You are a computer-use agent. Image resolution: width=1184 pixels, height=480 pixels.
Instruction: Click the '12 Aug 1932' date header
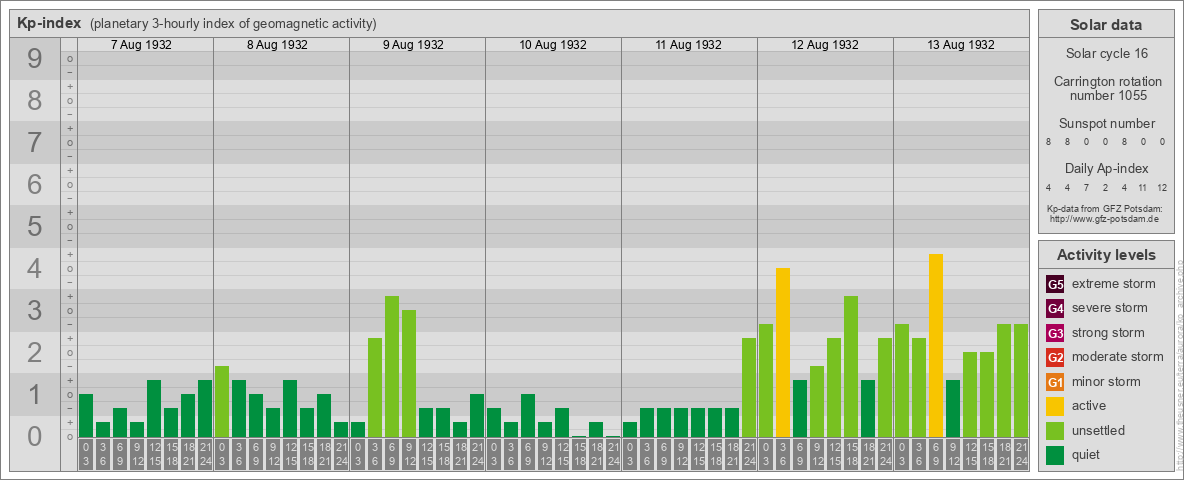pos(825,45)
